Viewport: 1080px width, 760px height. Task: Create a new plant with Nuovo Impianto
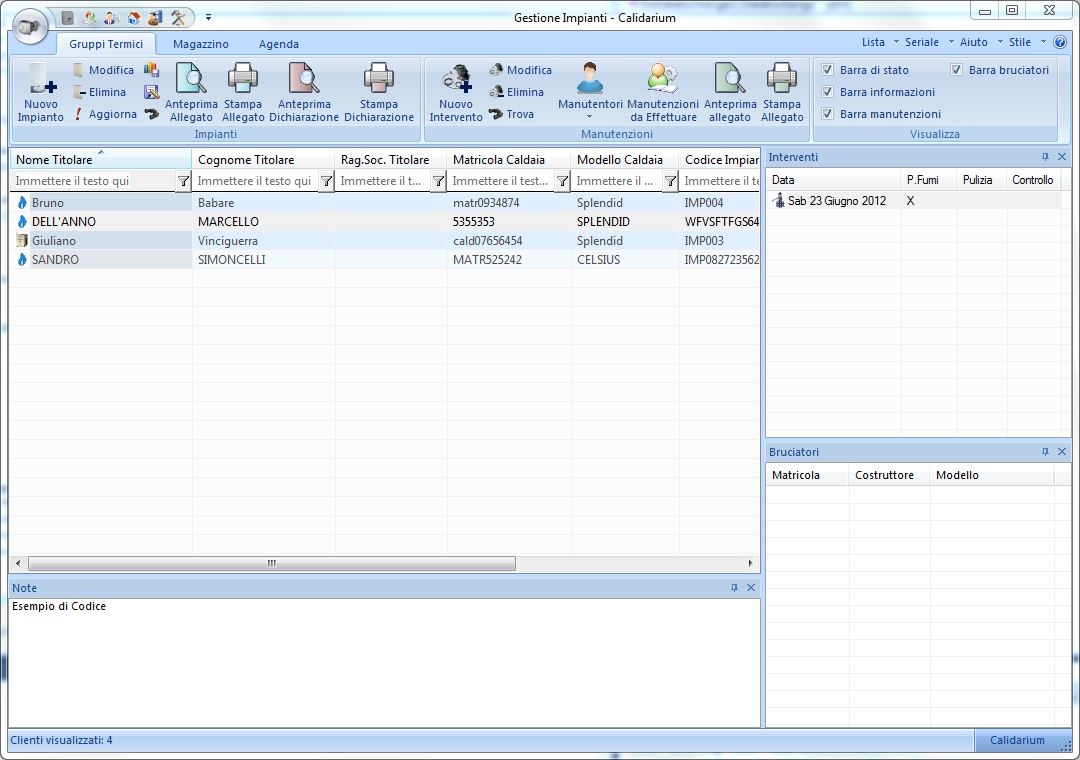coord(41,92)
